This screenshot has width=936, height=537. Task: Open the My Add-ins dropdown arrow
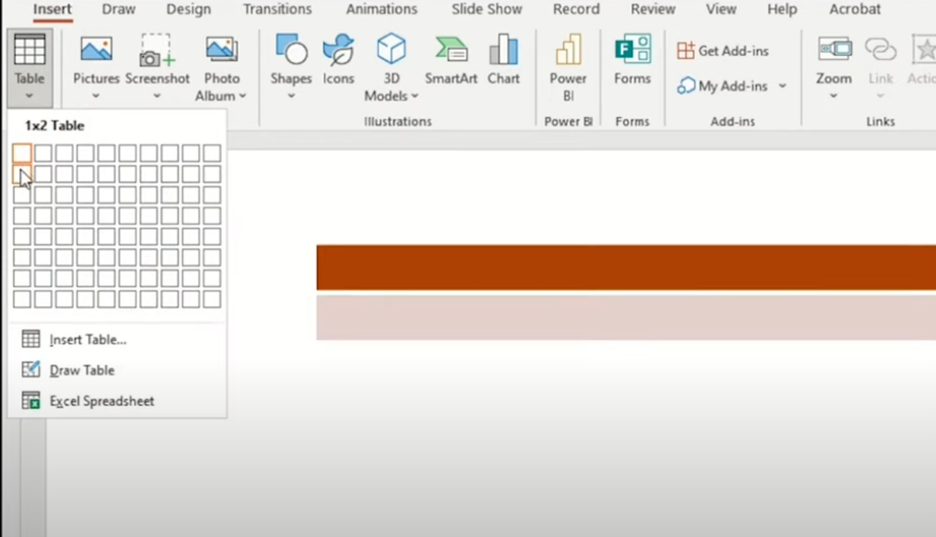(x=782, y=86)
